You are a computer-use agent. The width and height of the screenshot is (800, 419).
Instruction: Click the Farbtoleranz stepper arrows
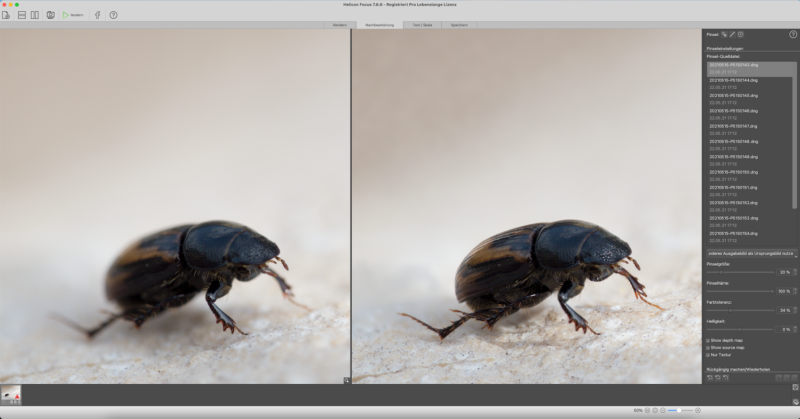795,310
